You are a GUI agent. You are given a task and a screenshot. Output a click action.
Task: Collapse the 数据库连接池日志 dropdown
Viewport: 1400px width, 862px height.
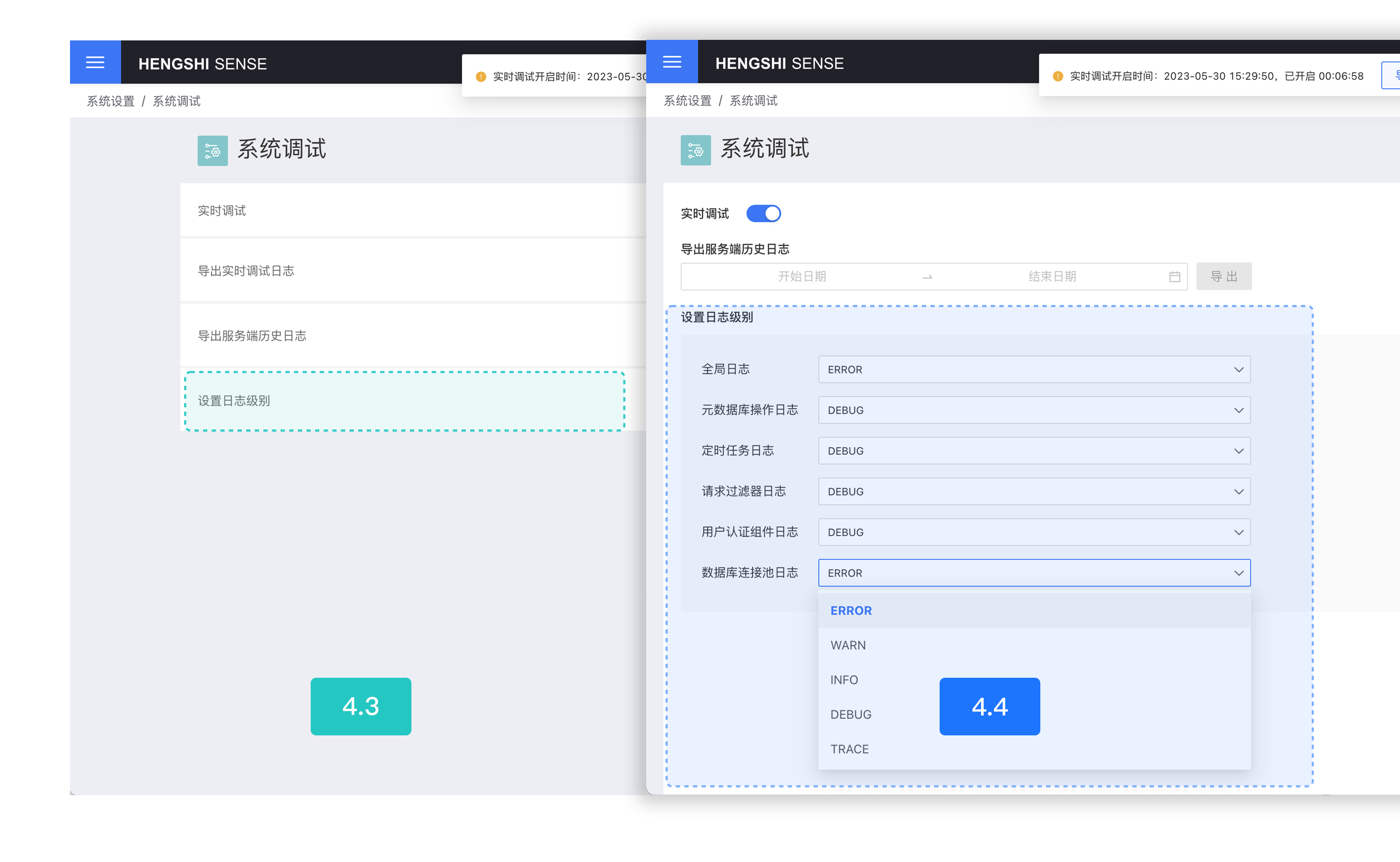coord(1034,573)
